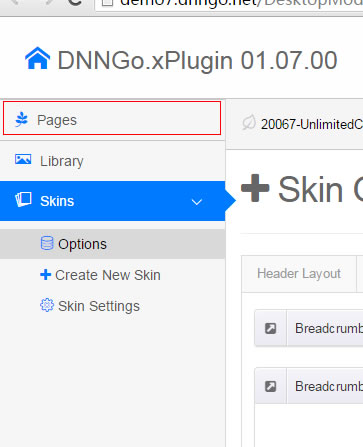The width and height of the screenshot is (363, 447).
Task: Click the Skin Settings gear icon
Action: 47,305
